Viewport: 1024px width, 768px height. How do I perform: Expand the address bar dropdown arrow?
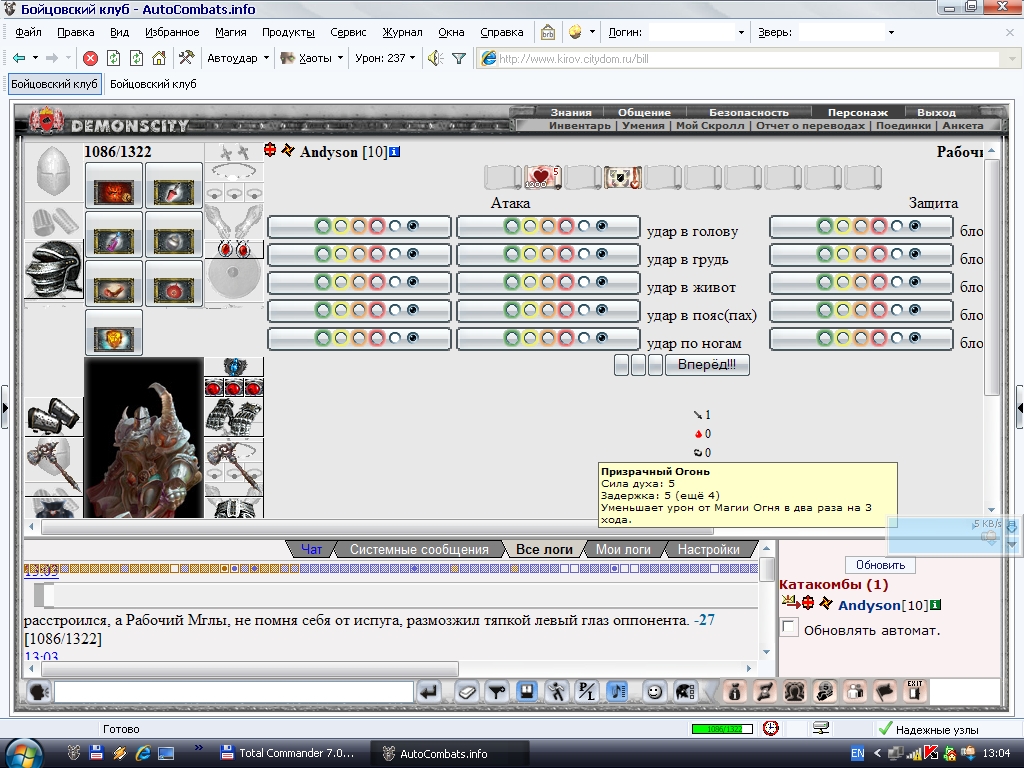[1012, 59]
